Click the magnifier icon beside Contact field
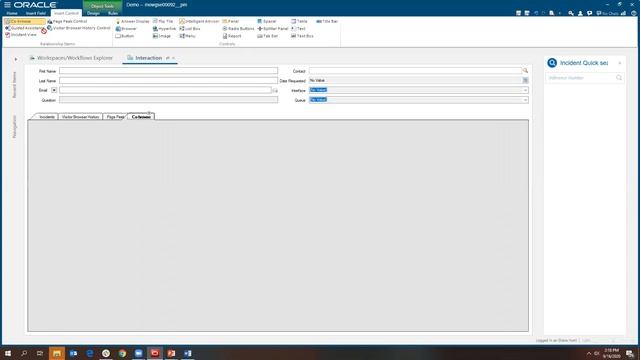640x360 pixels. tap(525, 71)
